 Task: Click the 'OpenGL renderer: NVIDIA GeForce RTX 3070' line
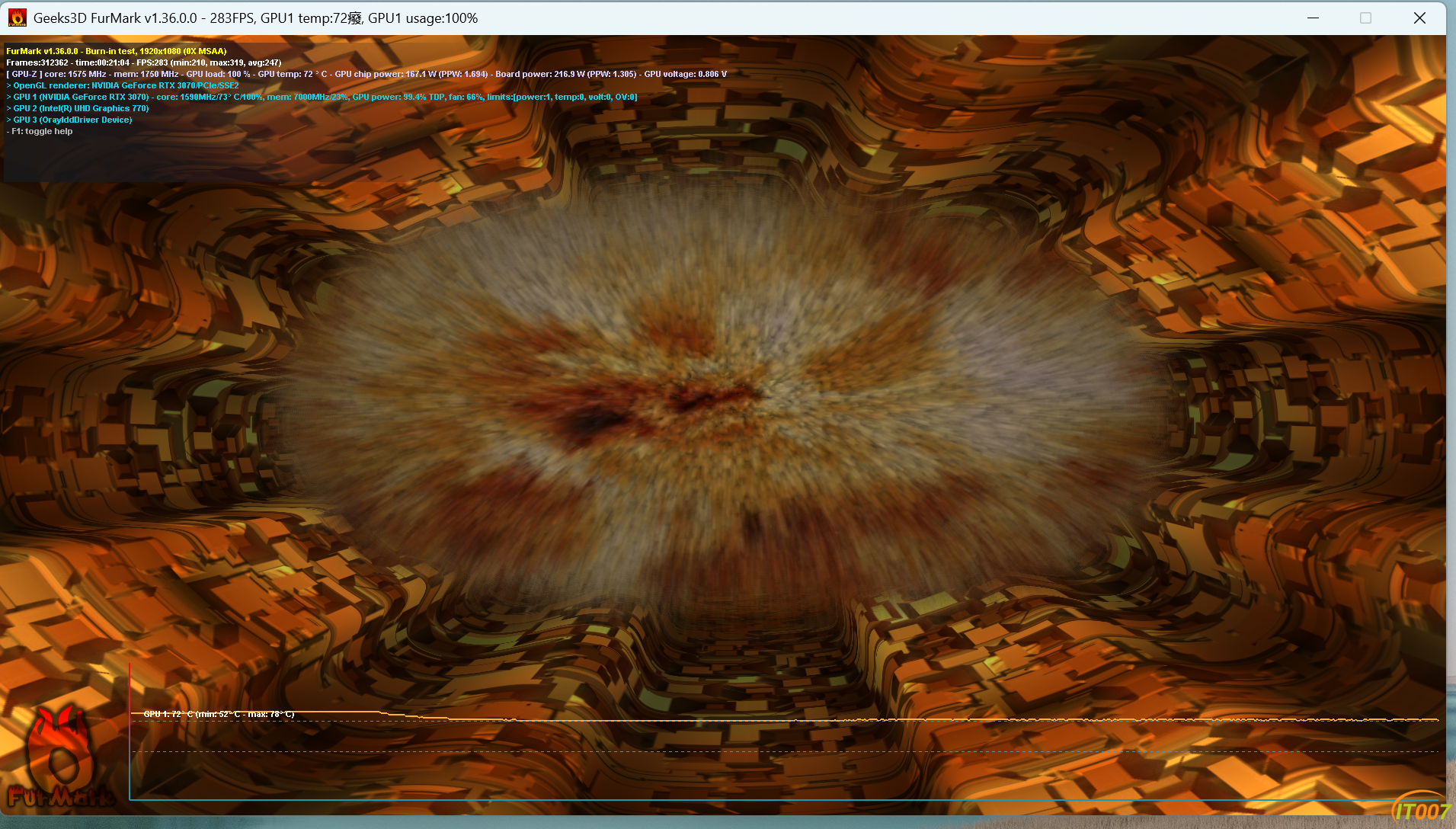[x=123, y=85]
